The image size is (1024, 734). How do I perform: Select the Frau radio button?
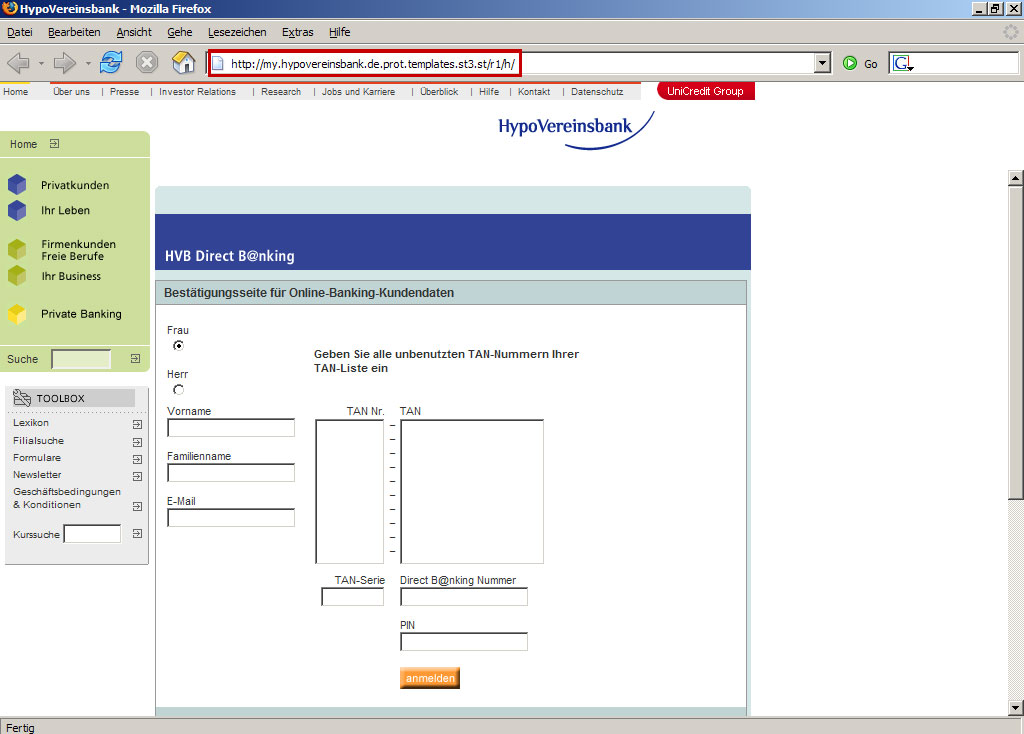point(178,345)
